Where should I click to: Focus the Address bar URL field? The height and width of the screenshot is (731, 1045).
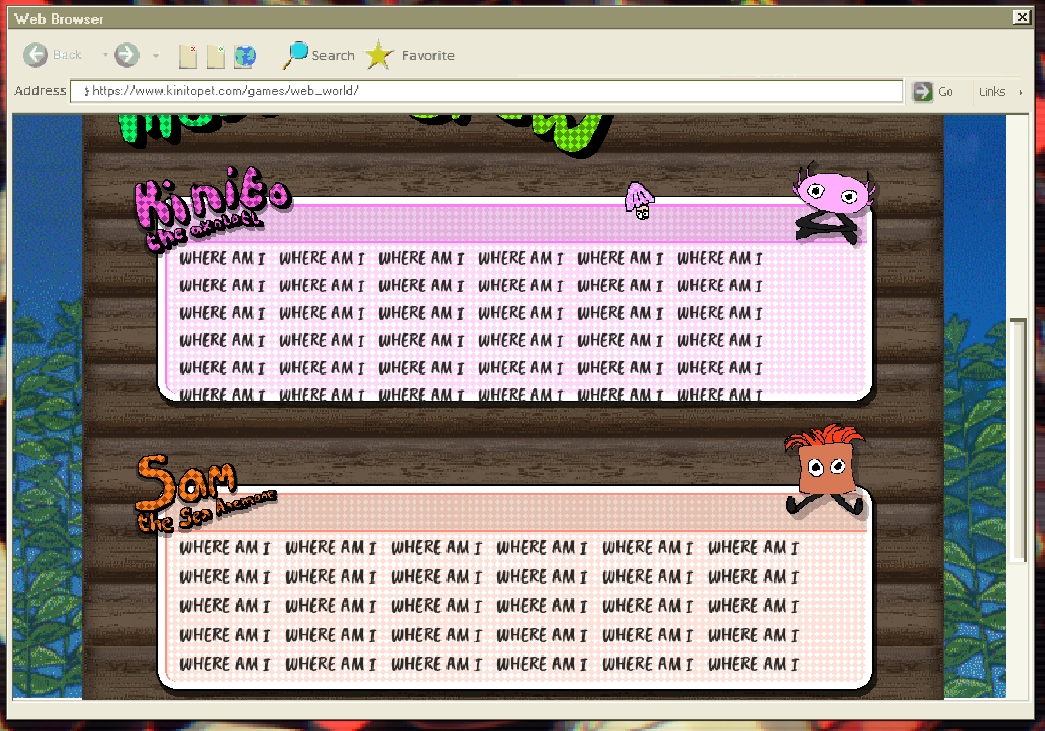tap(487, 91)
